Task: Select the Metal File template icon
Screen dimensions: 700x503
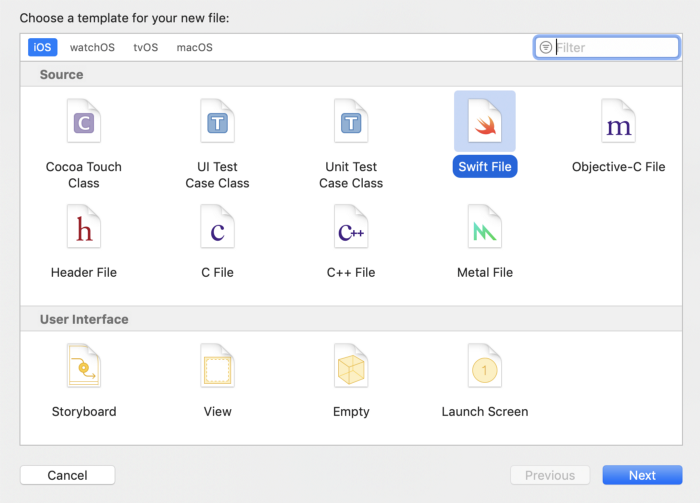Action: [485, 229]
